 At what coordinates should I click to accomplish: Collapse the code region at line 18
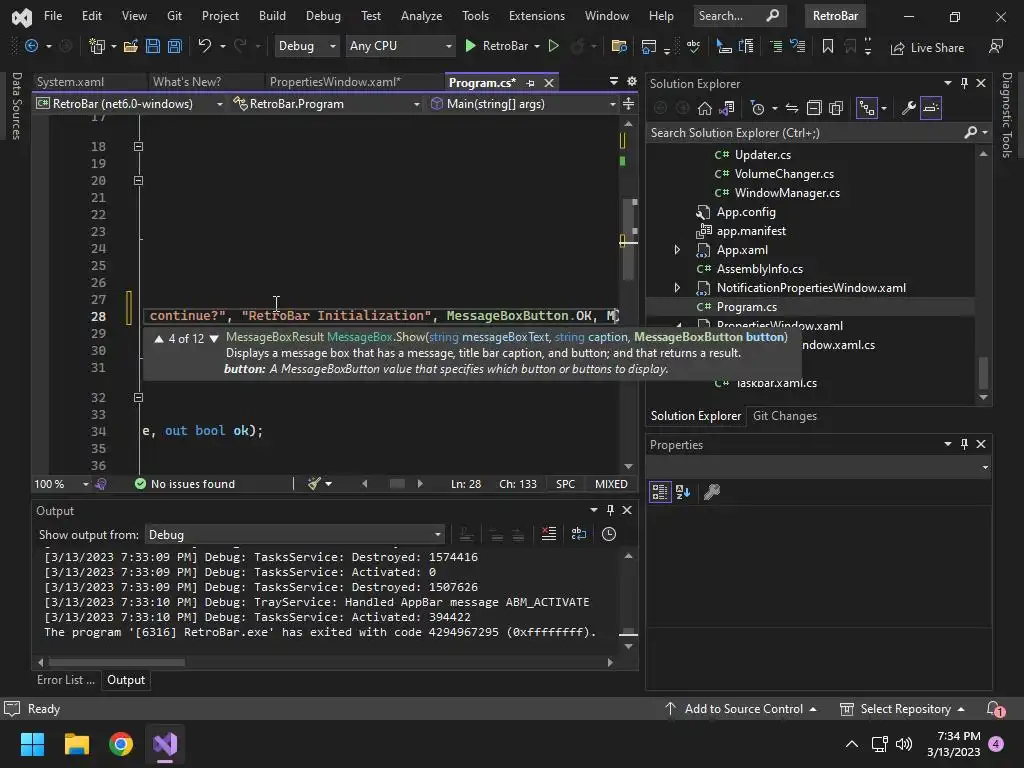[138, 146]
